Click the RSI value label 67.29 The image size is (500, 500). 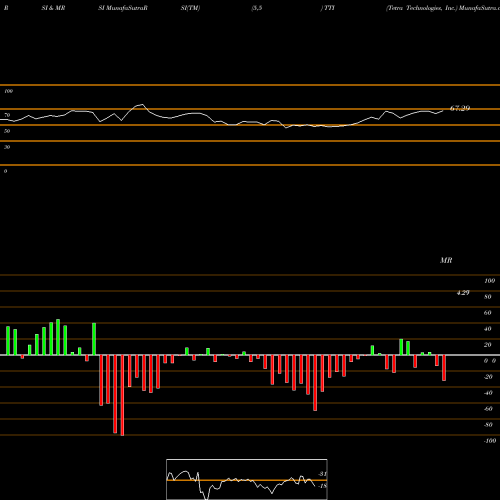point(460,108)
